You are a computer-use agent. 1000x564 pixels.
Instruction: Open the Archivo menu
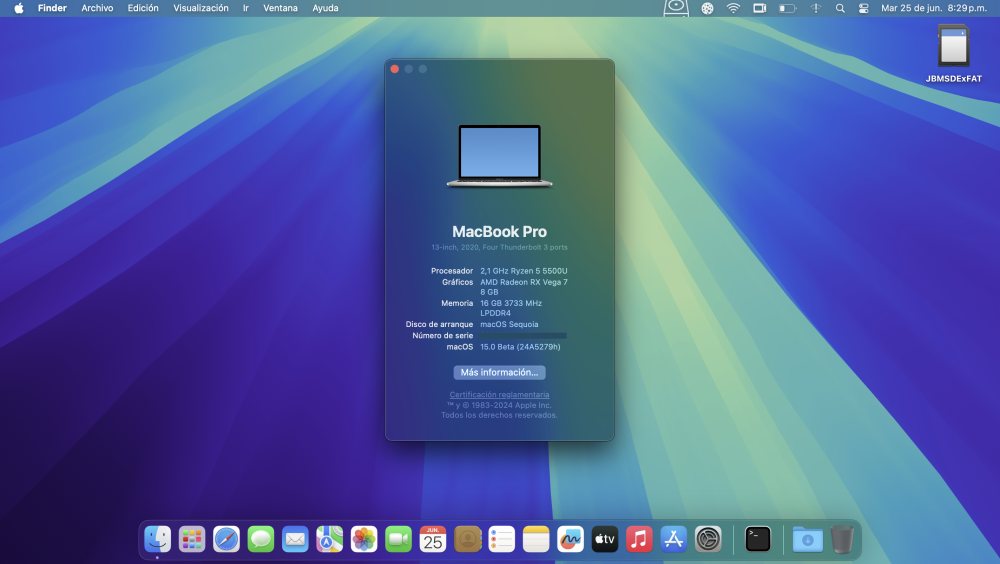[97, 8]
